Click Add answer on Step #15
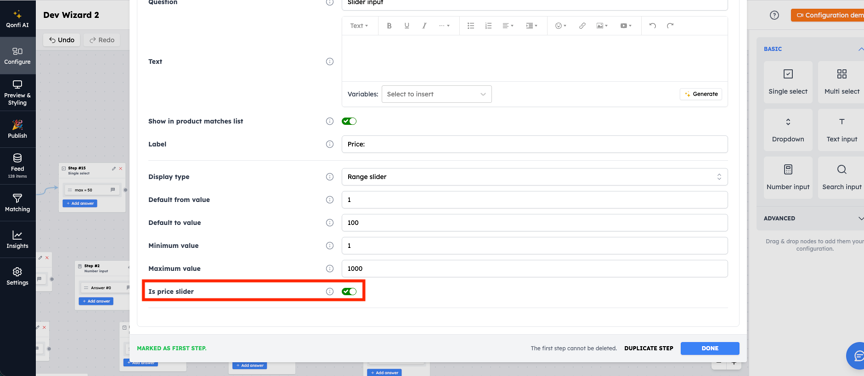 point(80,203)
